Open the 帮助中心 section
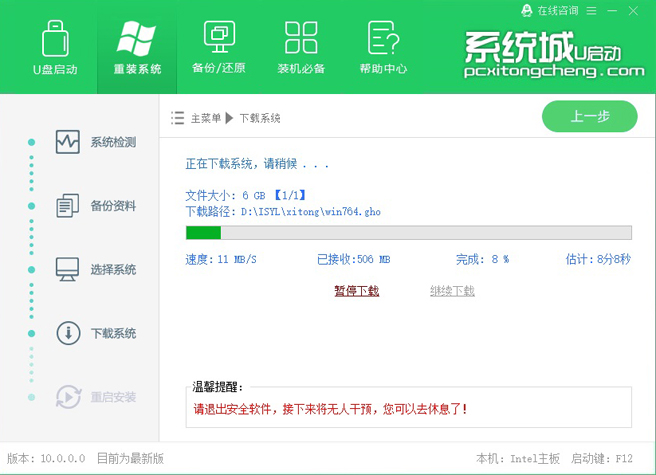The height and width of the screenshot is (475, 656). 383,47
